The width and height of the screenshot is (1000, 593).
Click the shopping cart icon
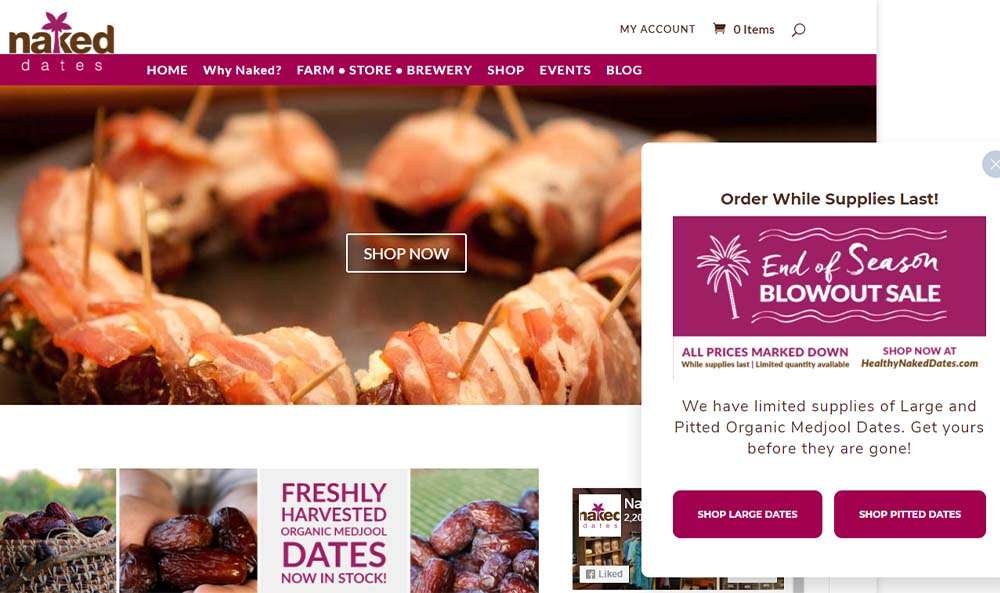[x=719, y=29]
